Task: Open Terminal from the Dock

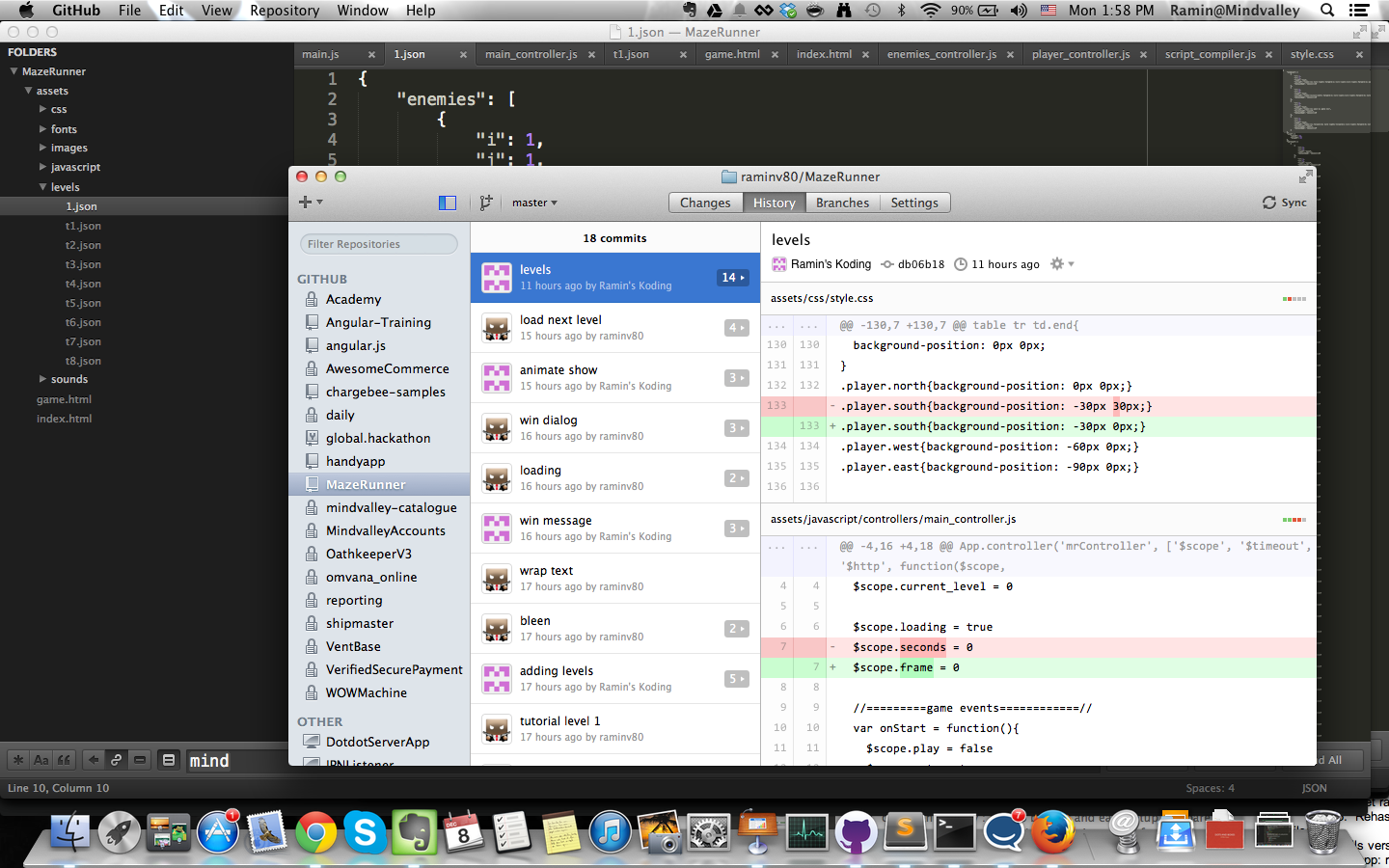Action: (954, 832)
